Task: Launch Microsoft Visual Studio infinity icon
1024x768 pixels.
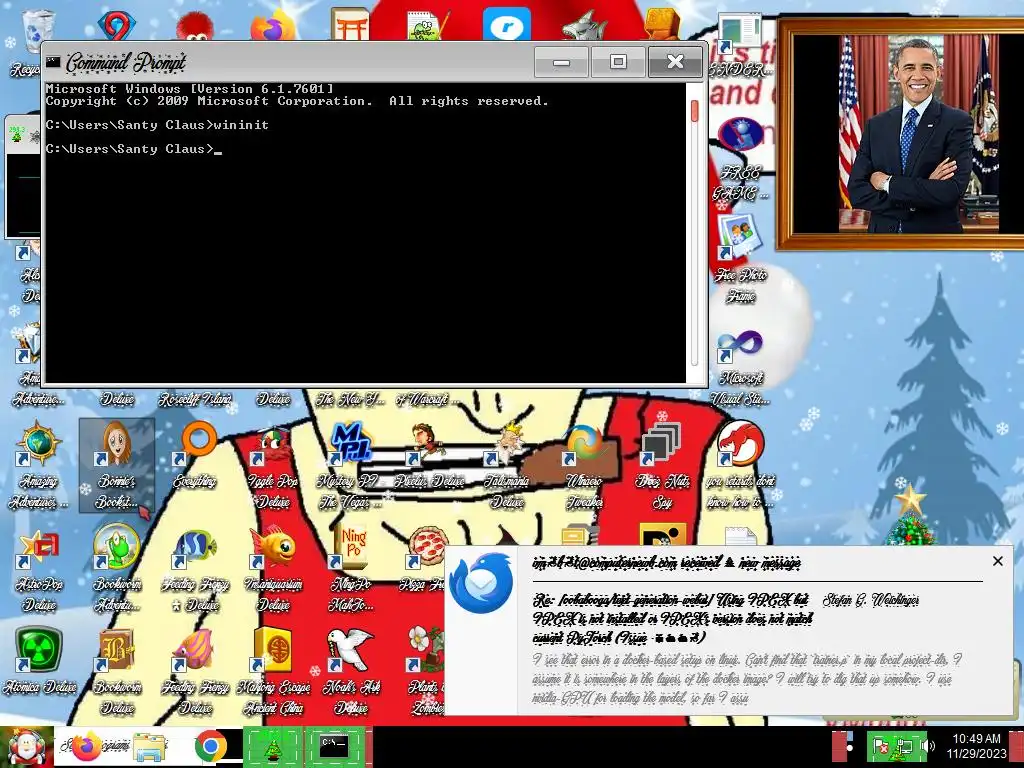Action: [x=740, y=367]
